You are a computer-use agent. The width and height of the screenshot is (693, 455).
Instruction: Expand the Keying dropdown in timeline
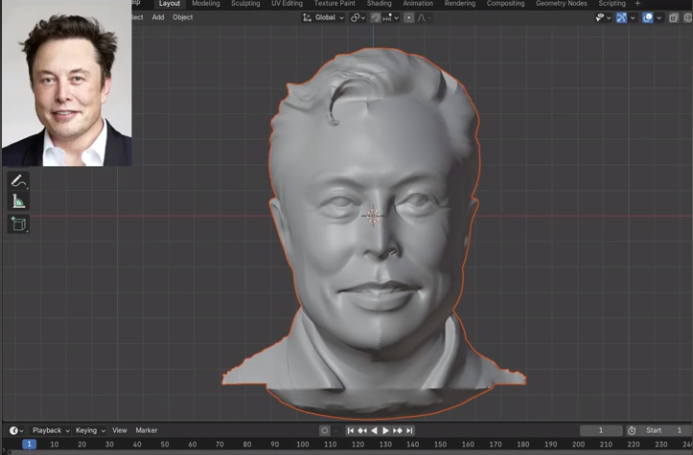pos(89,430)
